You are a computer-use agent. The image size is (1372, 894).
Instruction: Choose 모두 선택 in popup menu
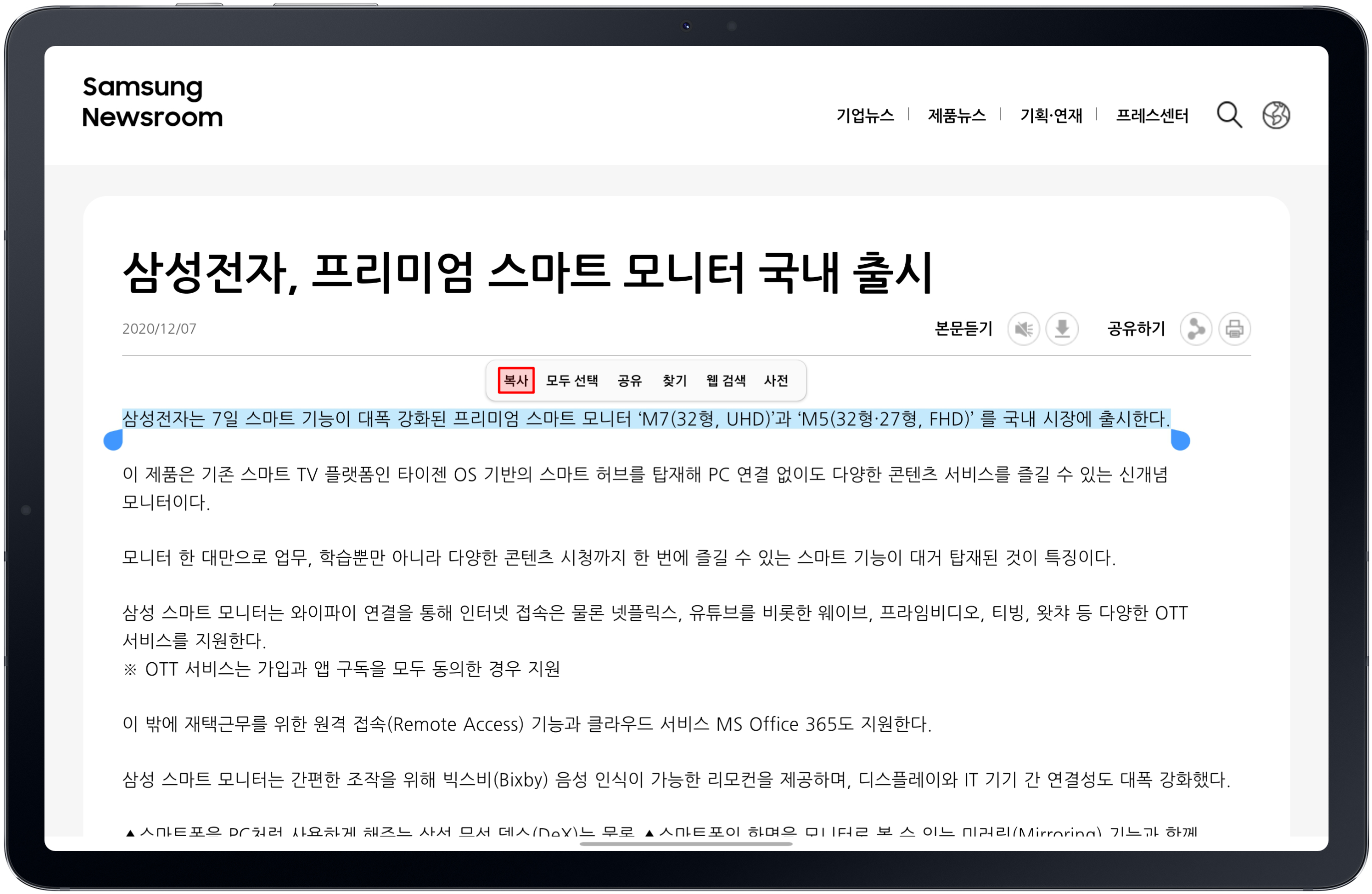[572, 381]
